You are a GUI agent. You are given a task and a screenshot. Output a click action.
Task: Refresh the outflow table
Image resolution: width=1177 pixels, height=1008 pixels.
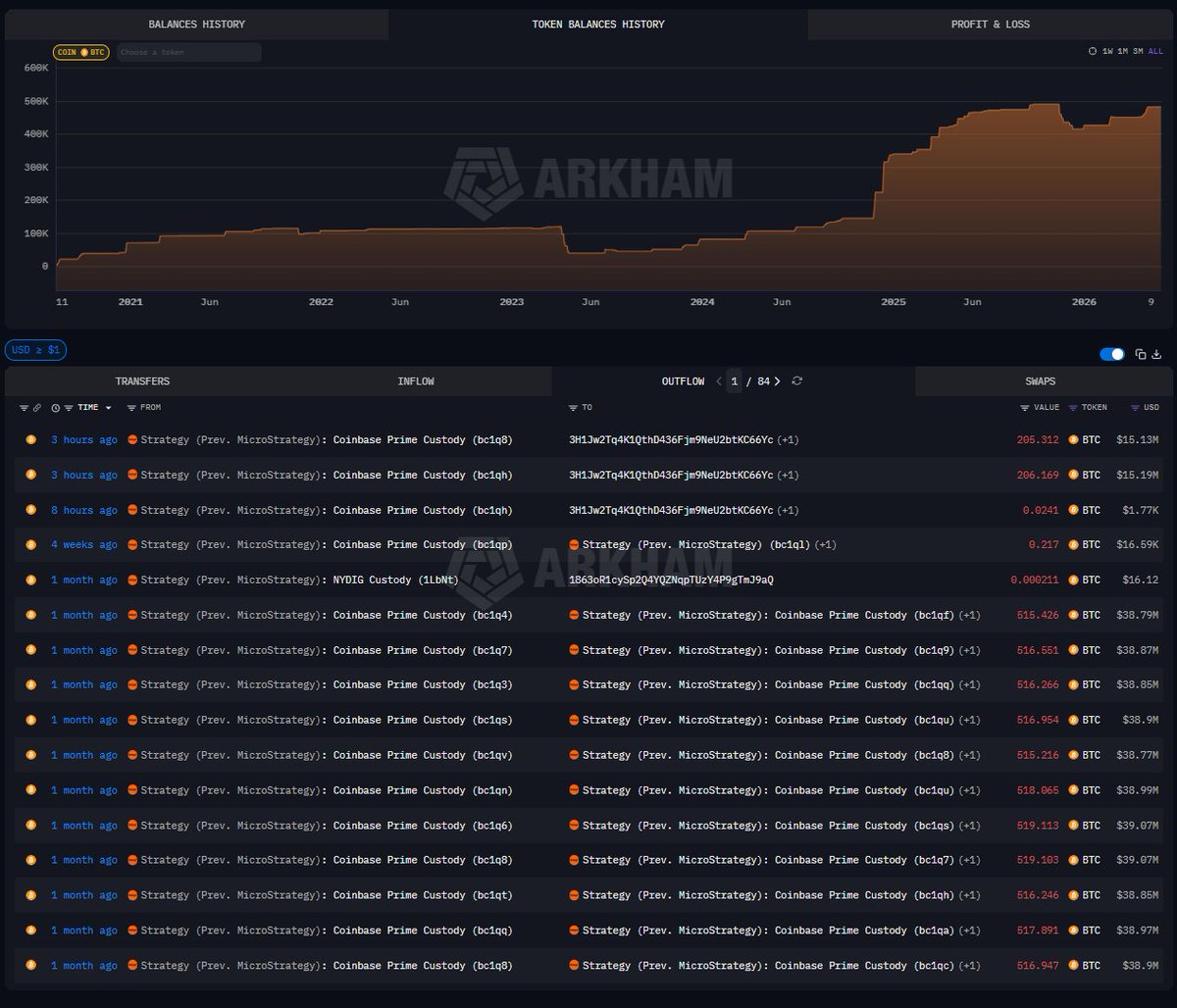[796, 381]
